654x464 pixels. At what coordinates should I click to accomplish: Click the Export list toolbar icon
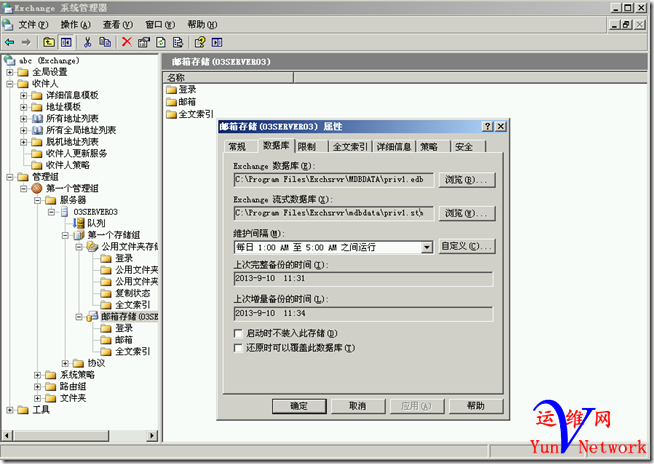coord(178,42)
